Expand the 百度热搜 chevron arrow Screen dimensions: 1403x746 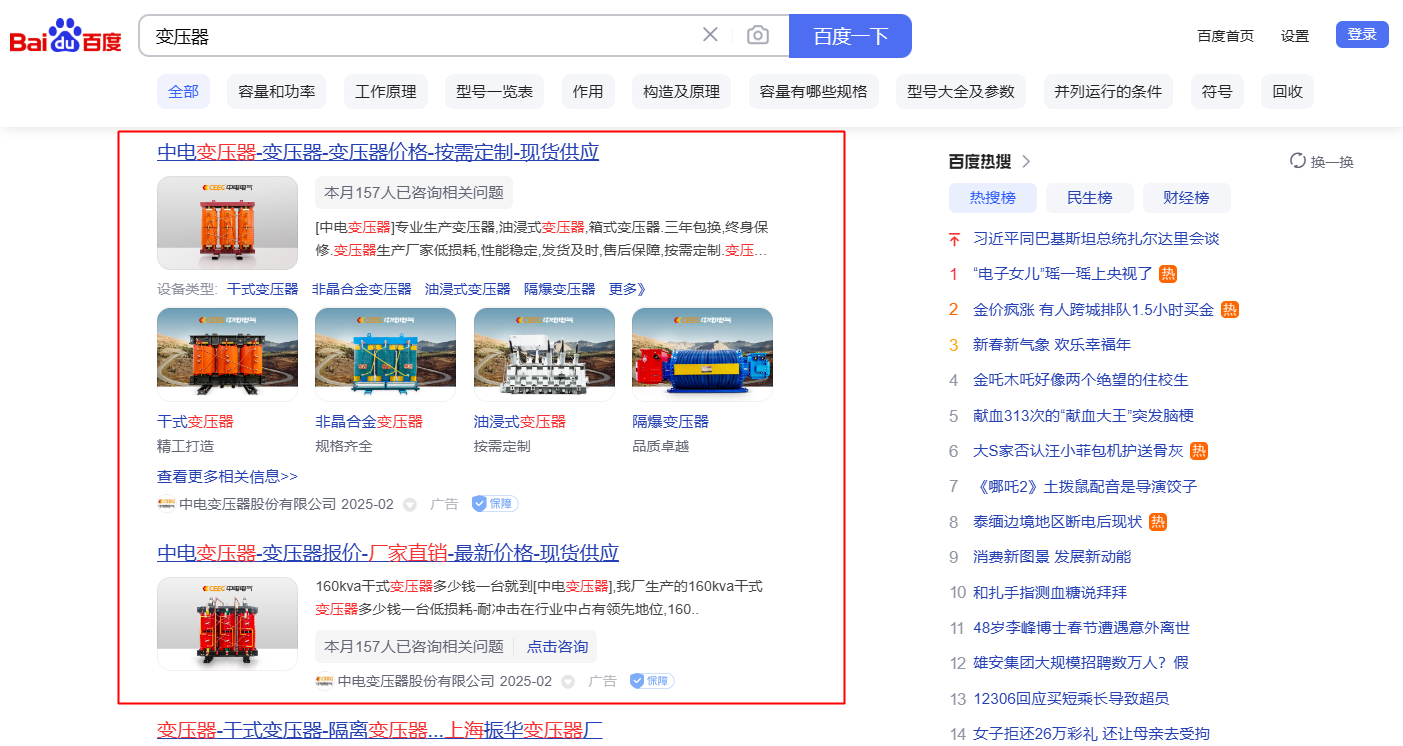click(1026, 162)
